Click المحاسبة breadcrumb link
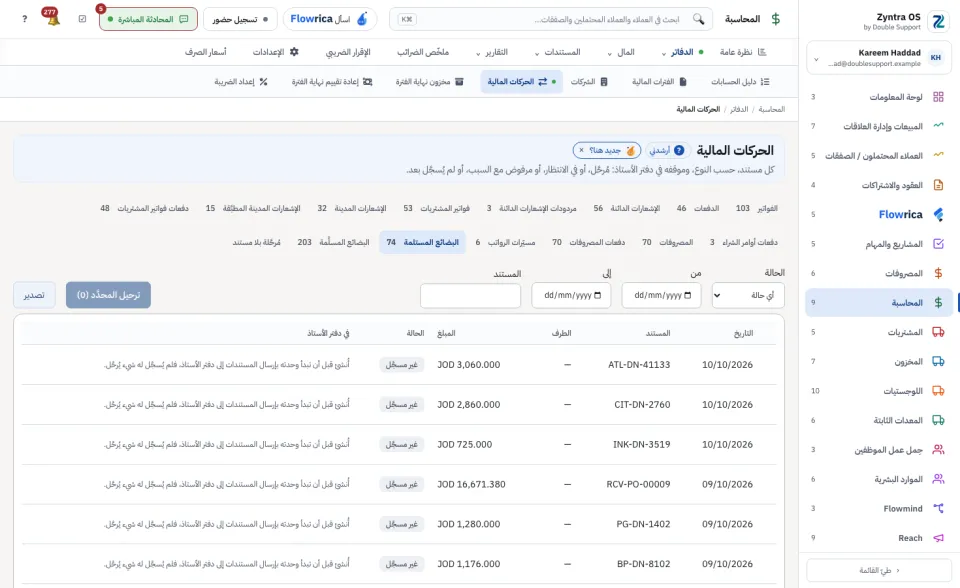 (x=771, y=109)
